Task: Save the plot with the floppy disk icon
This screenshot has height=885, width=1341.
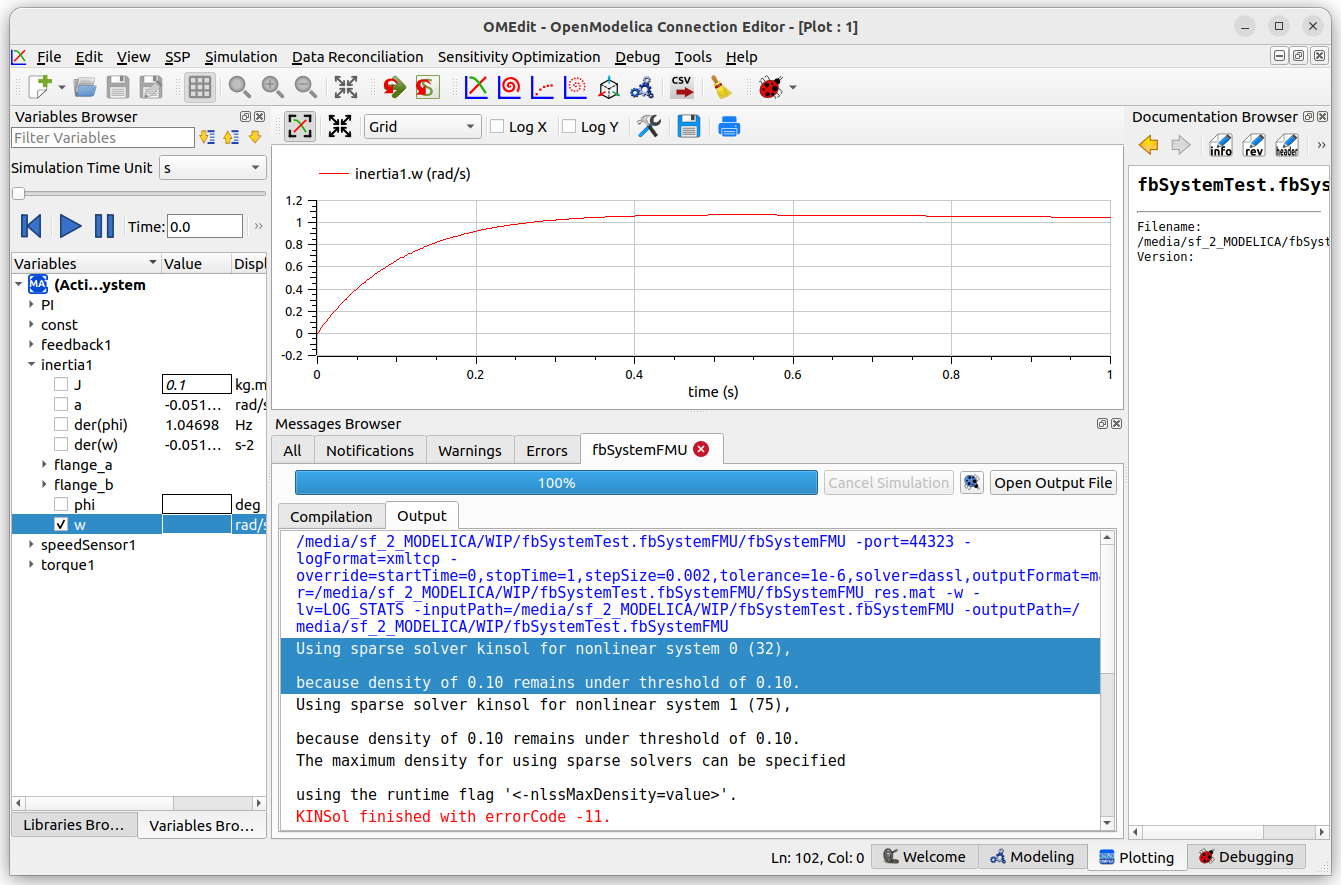Action: click(688, 126)
